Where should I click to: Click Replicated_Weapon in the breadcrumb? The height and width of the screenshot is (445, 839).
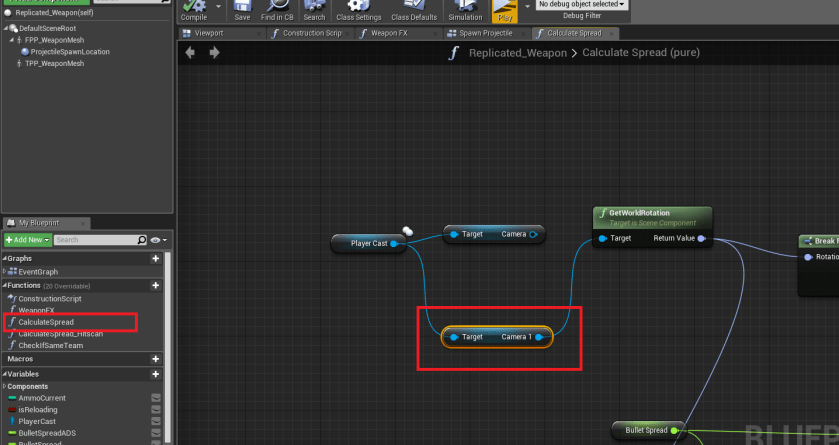pos(516,53)
